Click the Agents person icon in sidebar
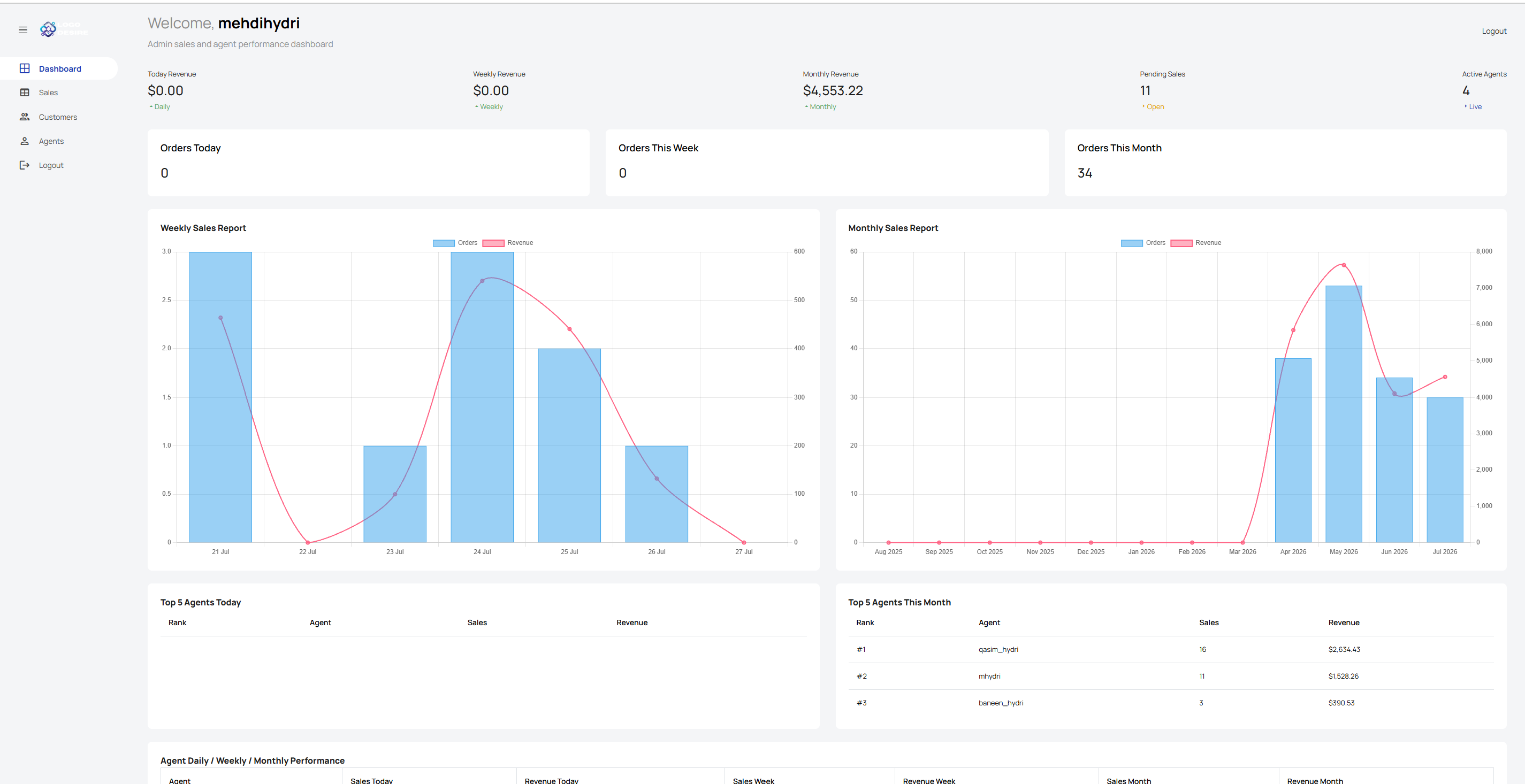The height and width of the screenshot is (784, 1525). [x=25, y=141]
